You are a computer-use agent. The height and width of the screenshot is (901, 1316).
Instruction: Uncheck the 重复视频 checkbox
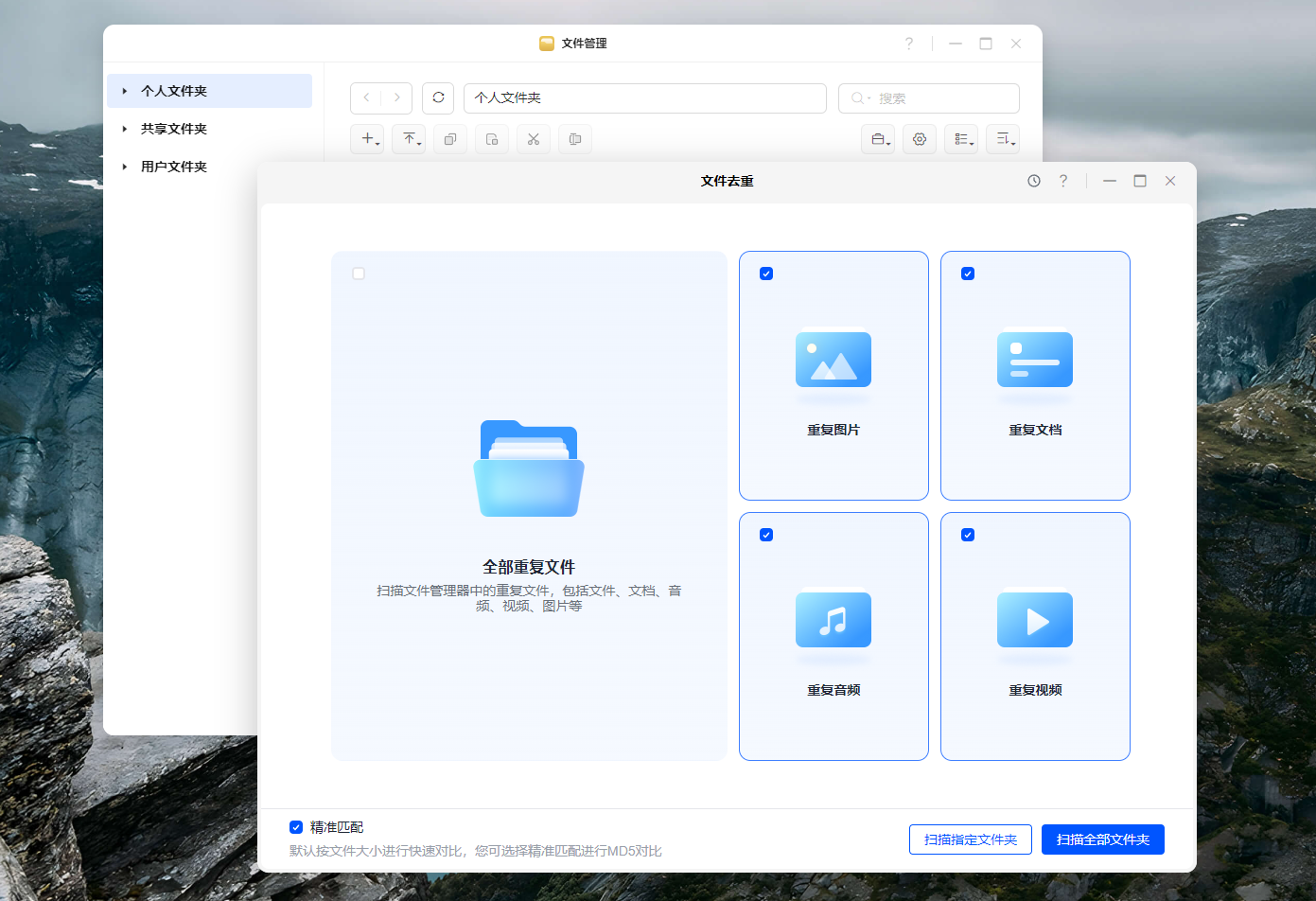tap(968, 535)
